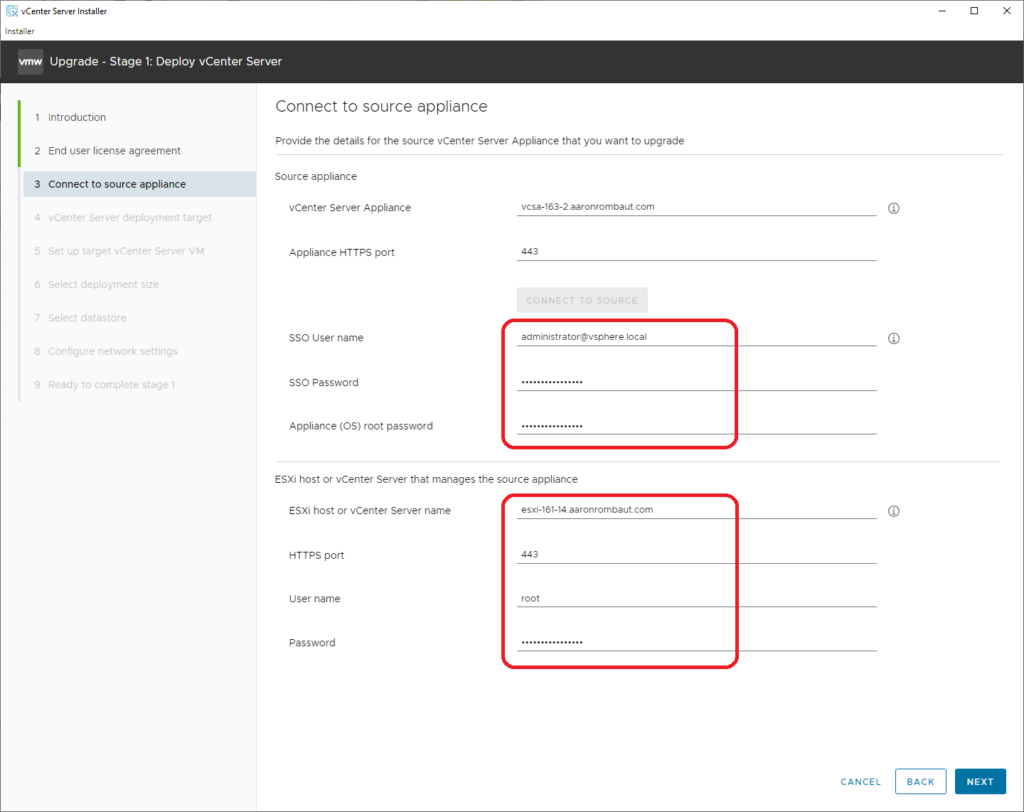1024x812 pixels.
Task: Click info icon beside ESXi host name field
Action: click(x=894, y=511)
